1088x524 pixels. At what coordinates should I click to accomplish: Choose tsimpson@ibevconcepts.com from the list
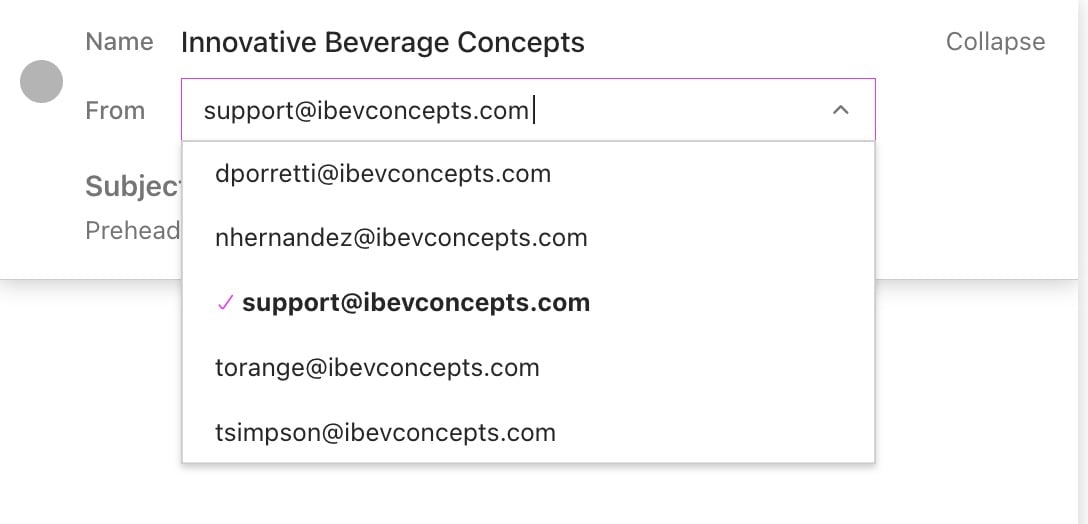(x=385, y=432)
